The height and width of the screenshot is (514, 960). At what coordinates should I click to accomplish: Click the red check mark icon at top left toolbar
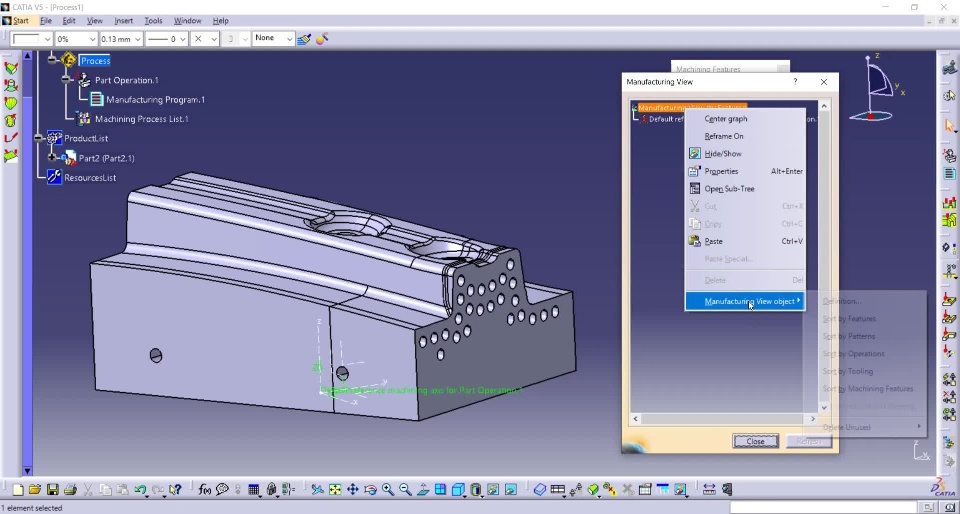tap(10, 138)
